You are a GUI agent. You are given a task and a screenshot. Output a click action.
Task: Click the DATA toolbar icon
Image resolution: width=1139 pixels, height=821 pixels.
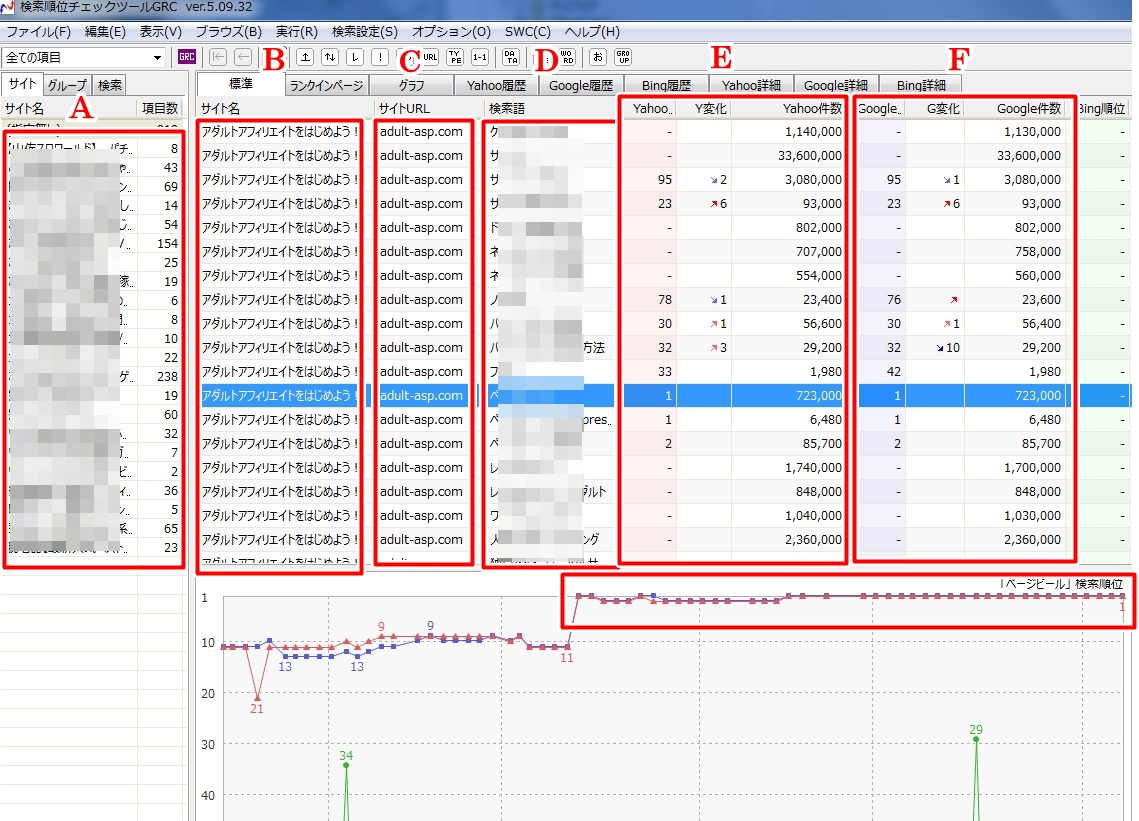[x=511, y=57]
